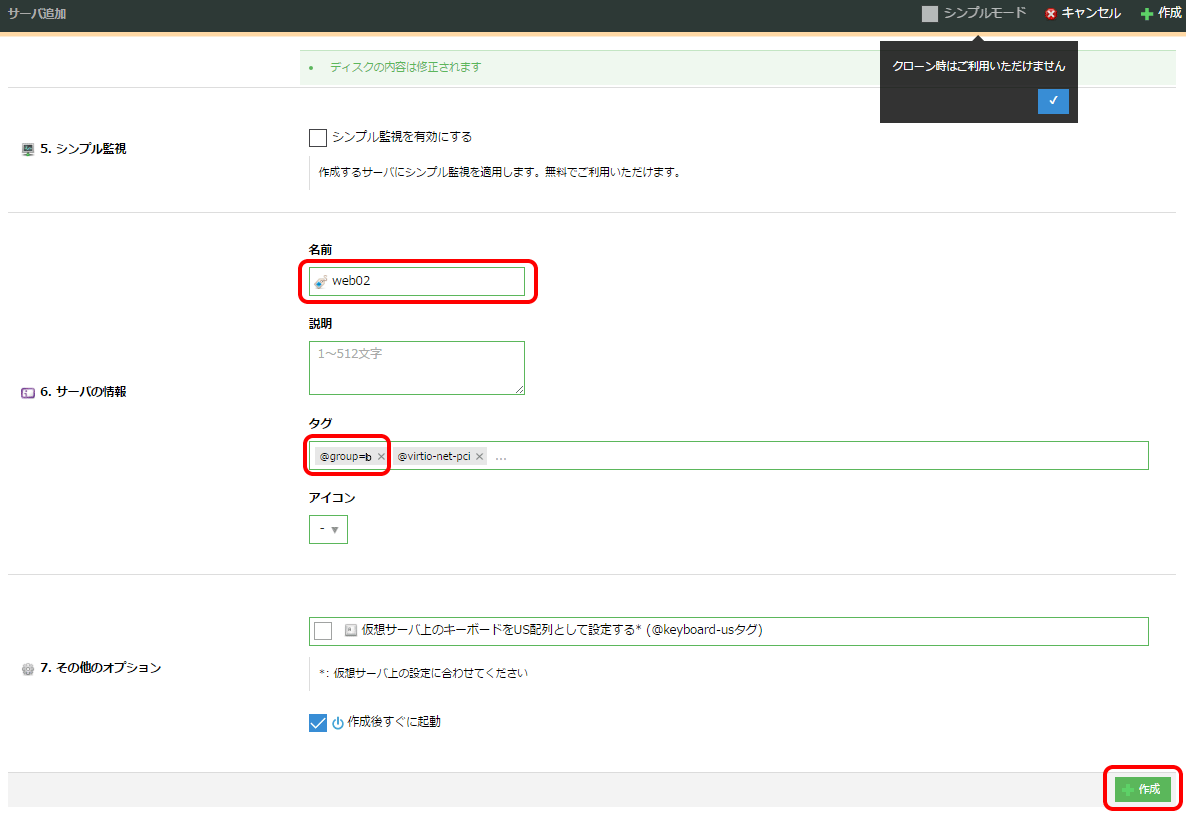Click the その他のオプション gear icon

tap(28, 668)
